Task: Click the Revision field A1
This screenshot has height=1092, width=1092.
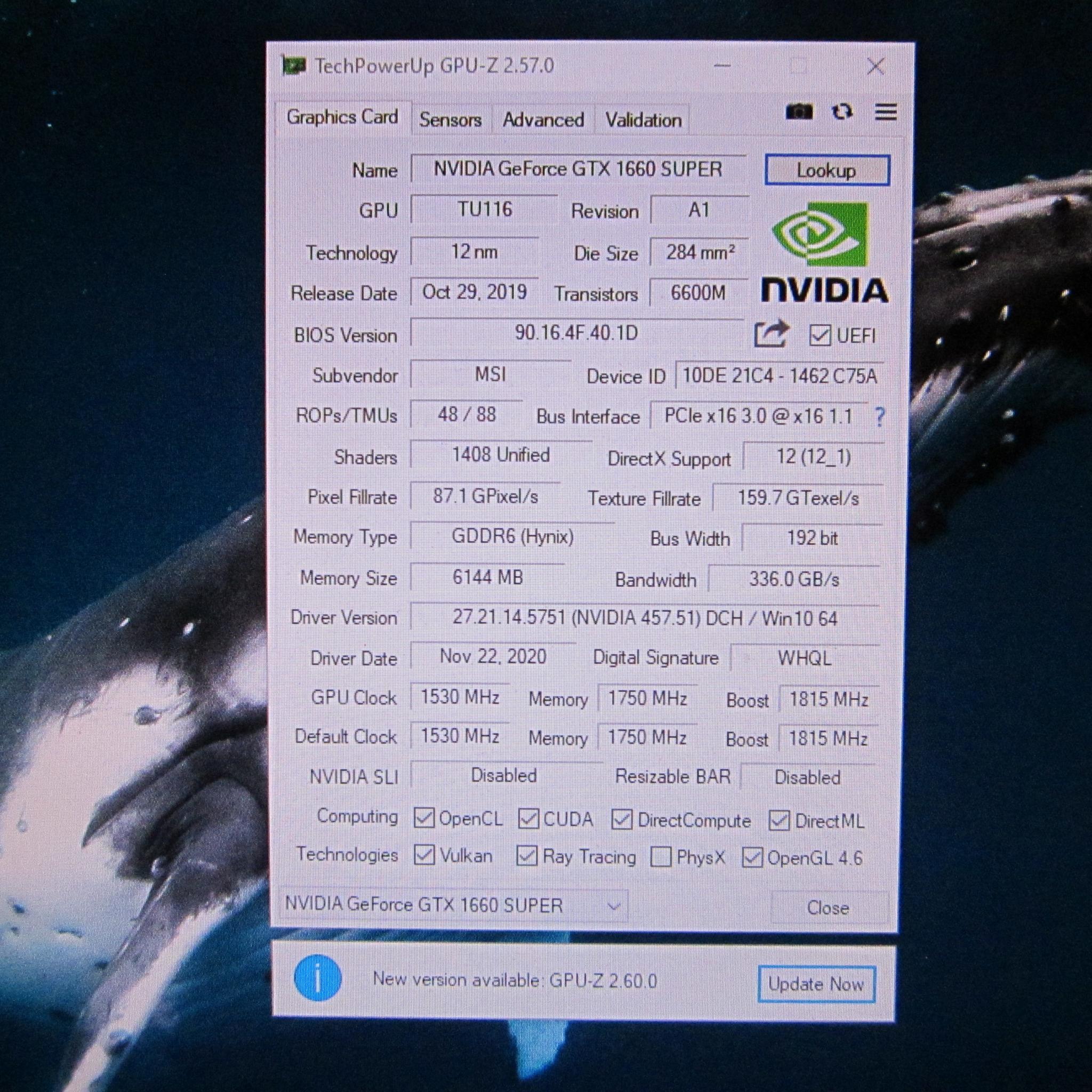Action: coord(699,210)
